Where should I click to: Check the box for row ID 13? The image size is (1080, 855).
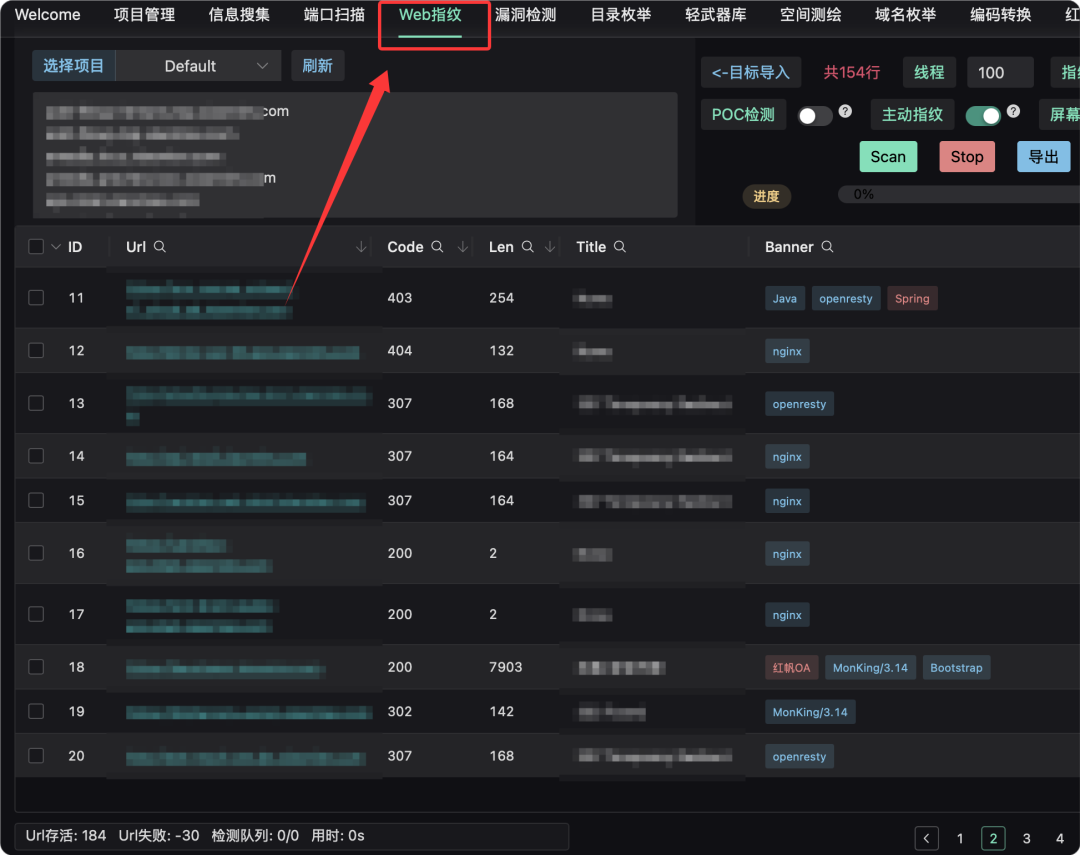(36, 403)
